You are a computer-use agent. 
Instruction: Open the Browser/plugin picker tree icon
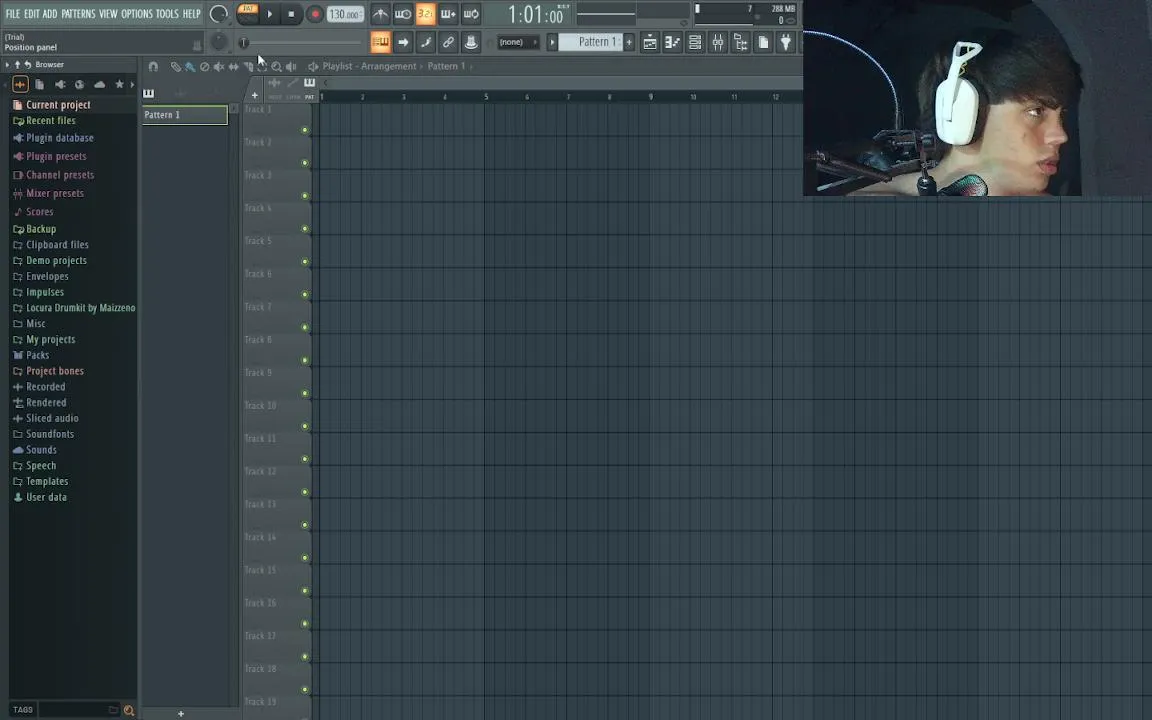point(741,43)
